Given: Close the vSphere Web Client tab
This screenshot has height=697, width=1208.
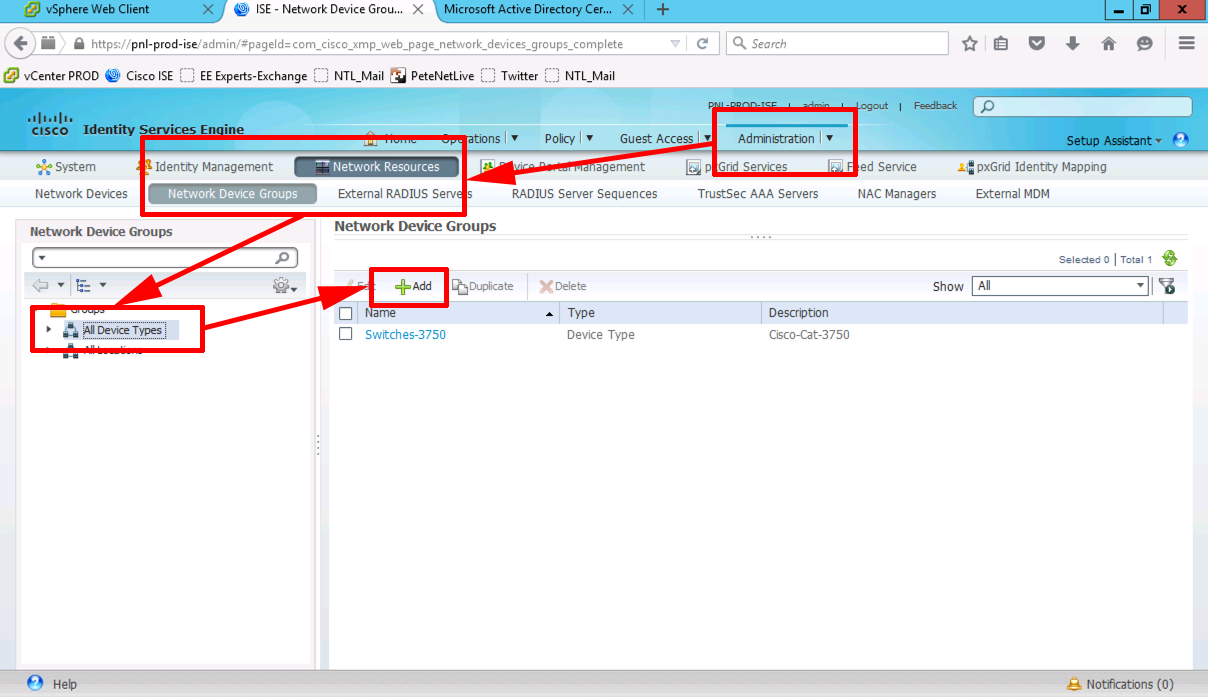Looking at the screenshot, I should pos(208,10).
